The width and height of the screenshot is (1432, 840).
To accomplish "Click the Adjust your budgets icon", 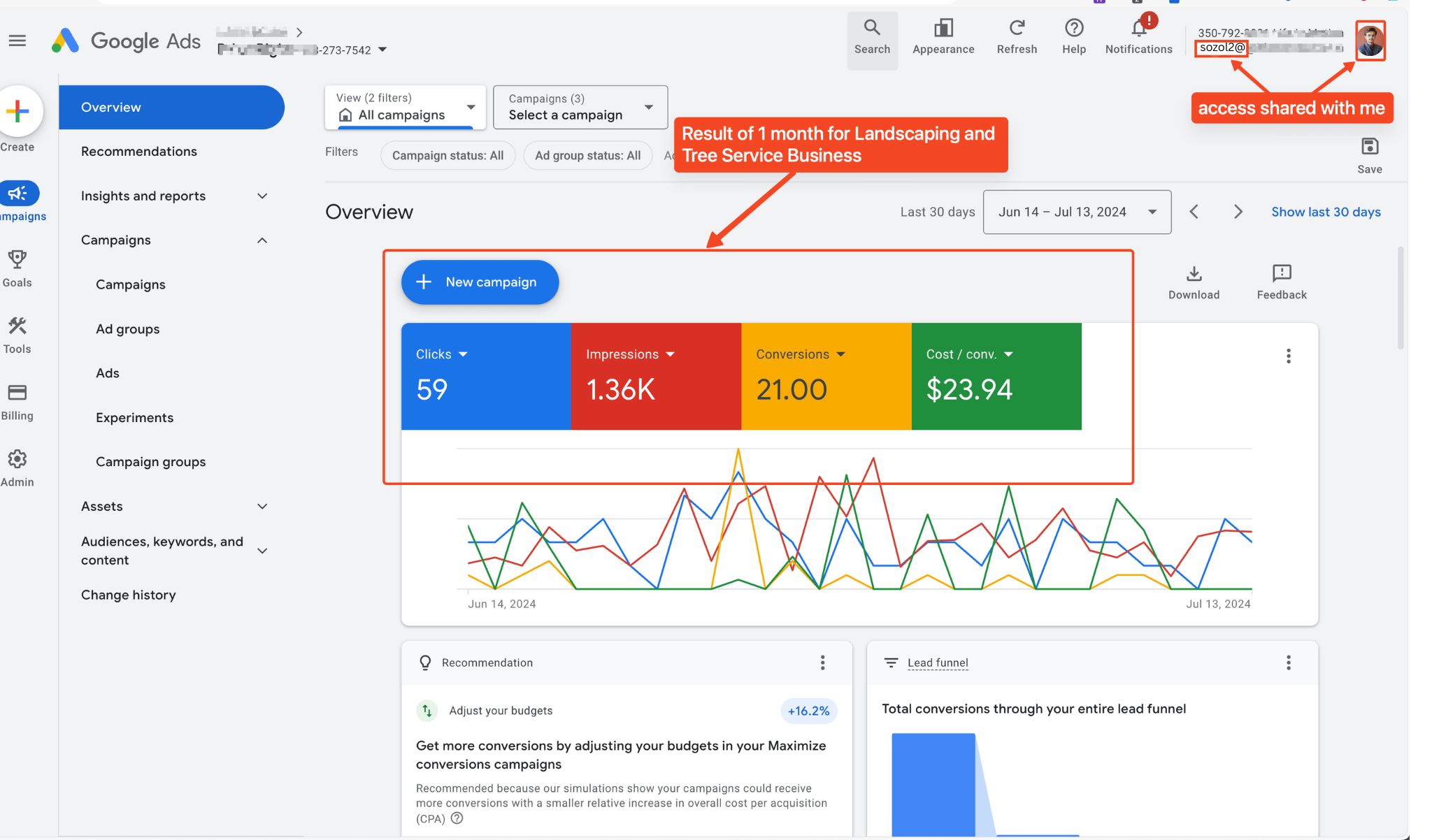I will pyautogui.click(x=427, y=711).
